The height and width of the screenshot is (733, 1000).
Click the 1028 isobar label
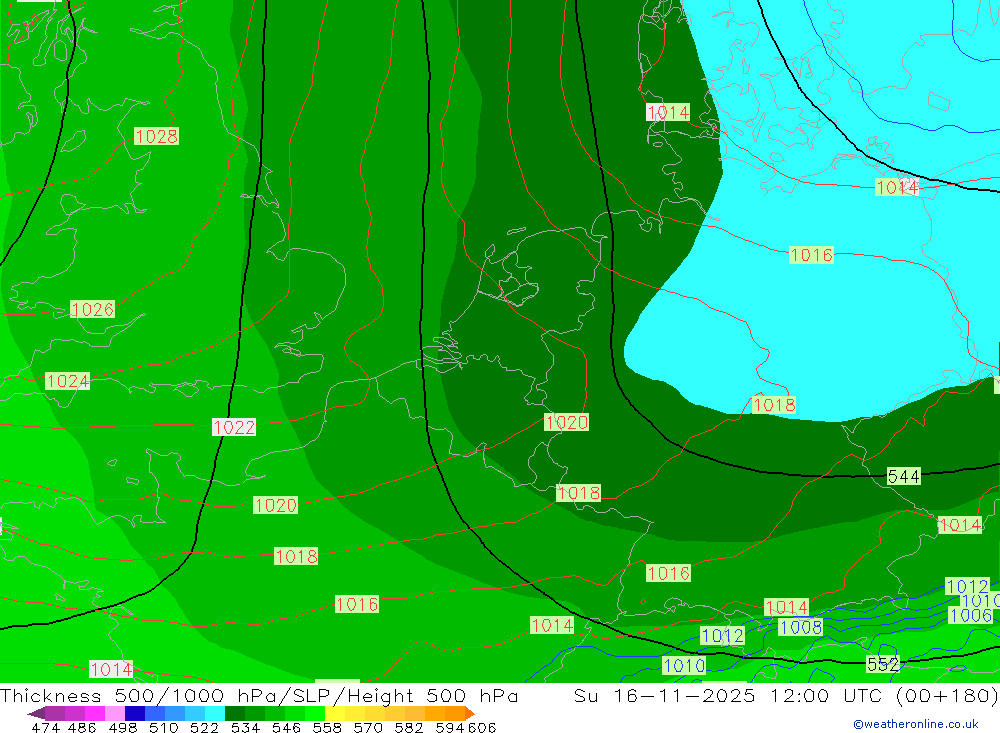(156, 136)
